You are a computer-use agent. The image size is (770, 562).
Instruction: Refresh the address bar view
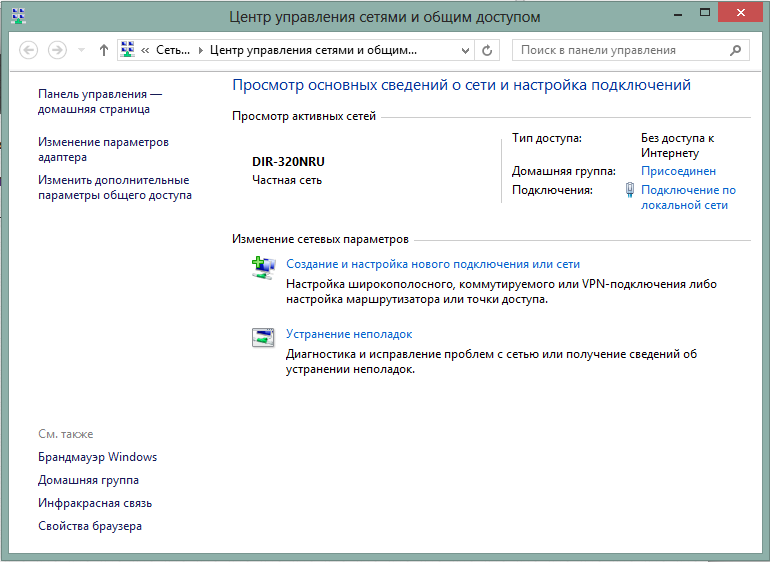487,50
